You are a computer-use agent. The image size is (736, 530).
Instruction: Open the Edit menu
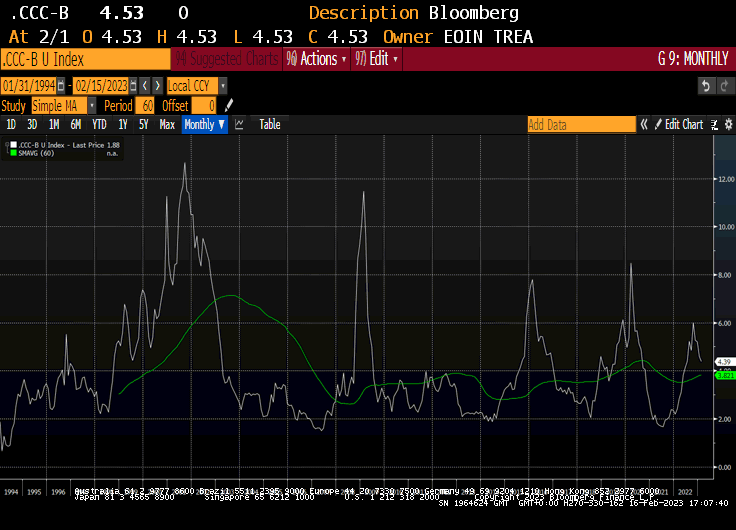coord(377,59)
